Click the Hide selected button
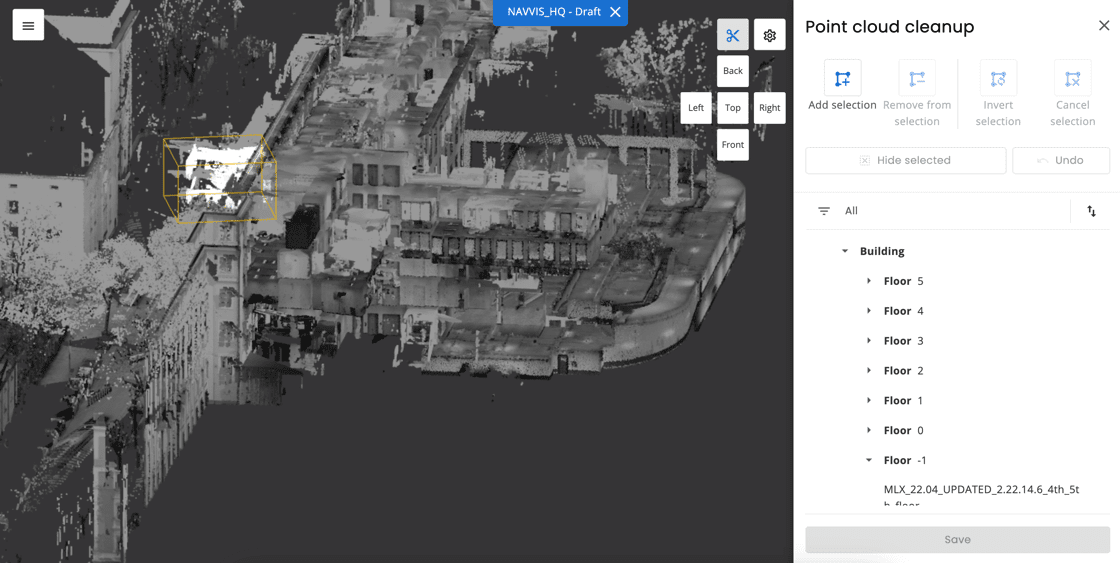This screenshot has height=563, width=1120. 906,161
